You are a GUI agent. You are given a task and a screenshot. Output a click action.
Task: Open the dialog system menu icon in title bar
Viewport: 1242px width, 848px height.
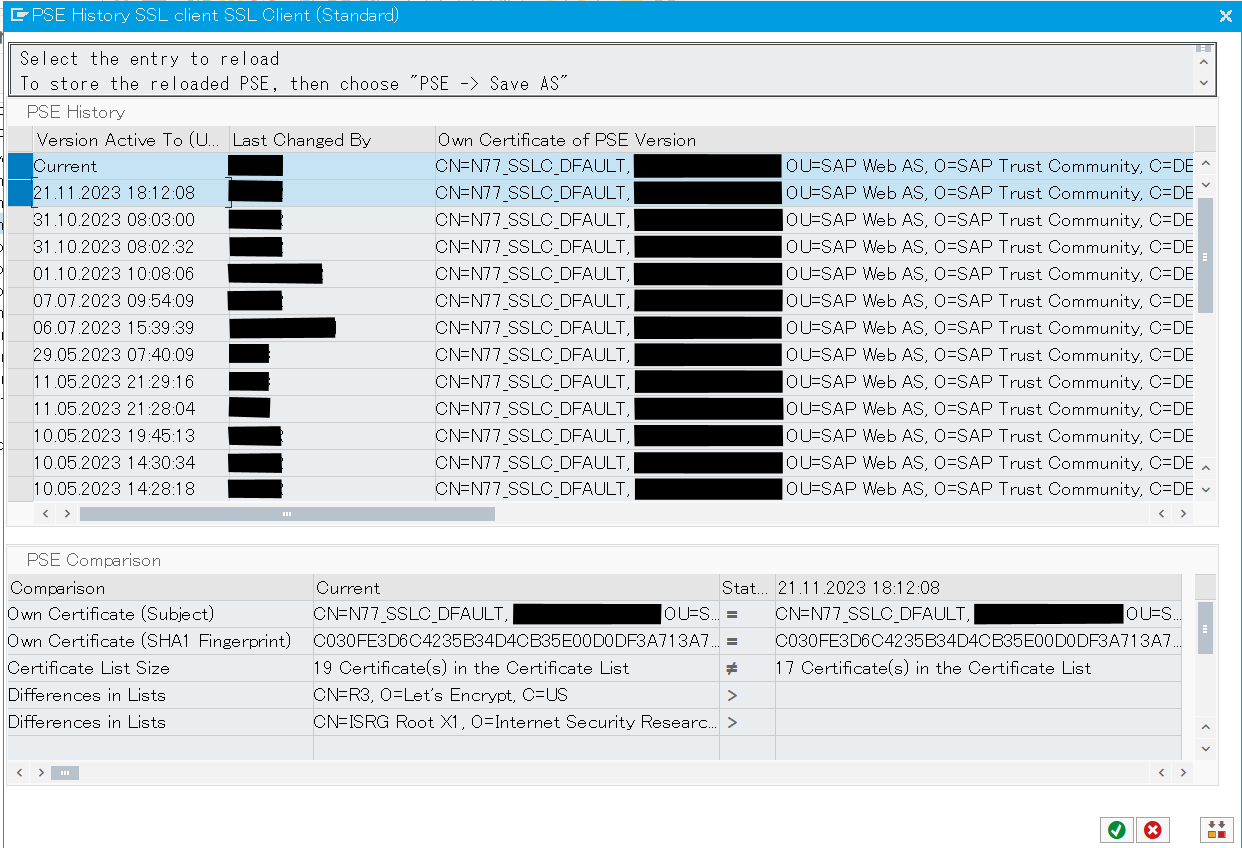point(18,15)
